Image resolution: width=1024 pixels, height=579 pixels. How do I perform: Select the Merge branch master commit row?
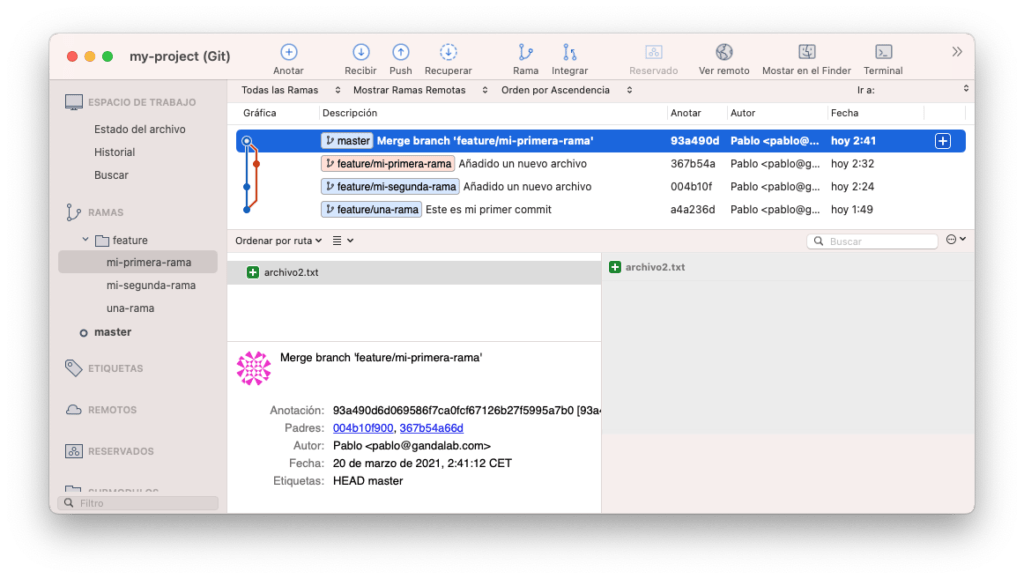[x=601, y=141]
